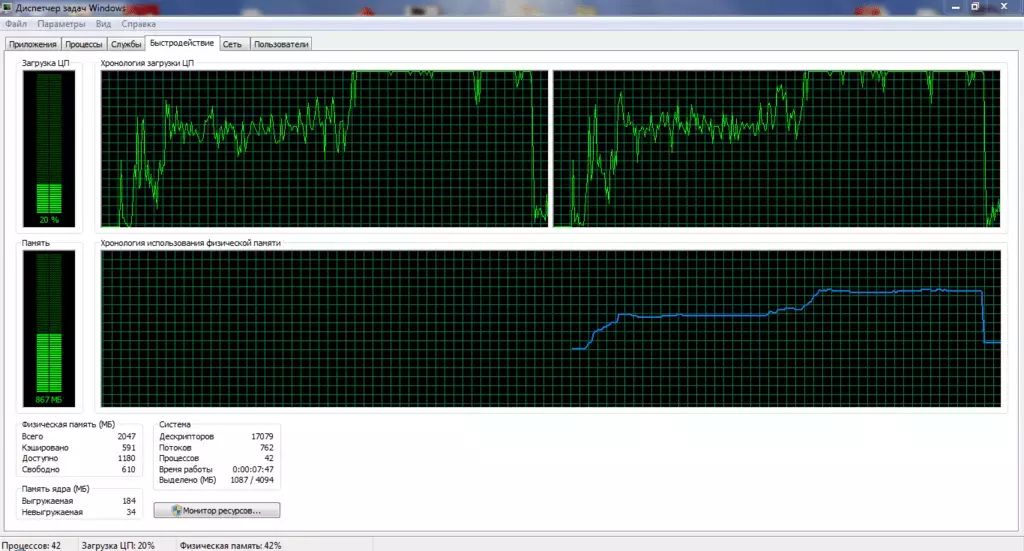Image resolution: width=1024 pixels, height=551 pixels.
Task: Open the Параметры menu
Action: tap(61, 24)
